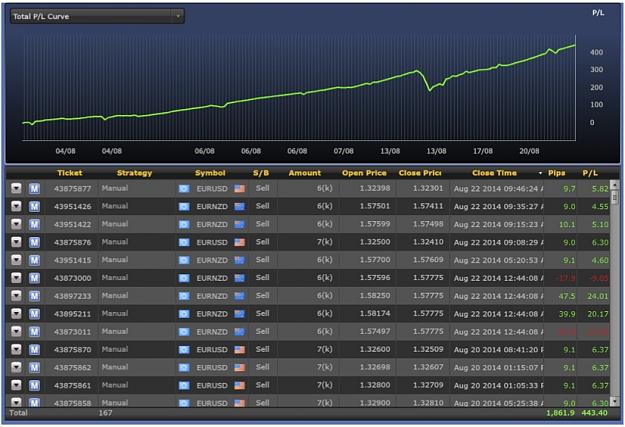Image resolution: width=625 pixels, height=427 pixels.
Task: Click the M icon for ticket 43875876
Action: [34, 242]
